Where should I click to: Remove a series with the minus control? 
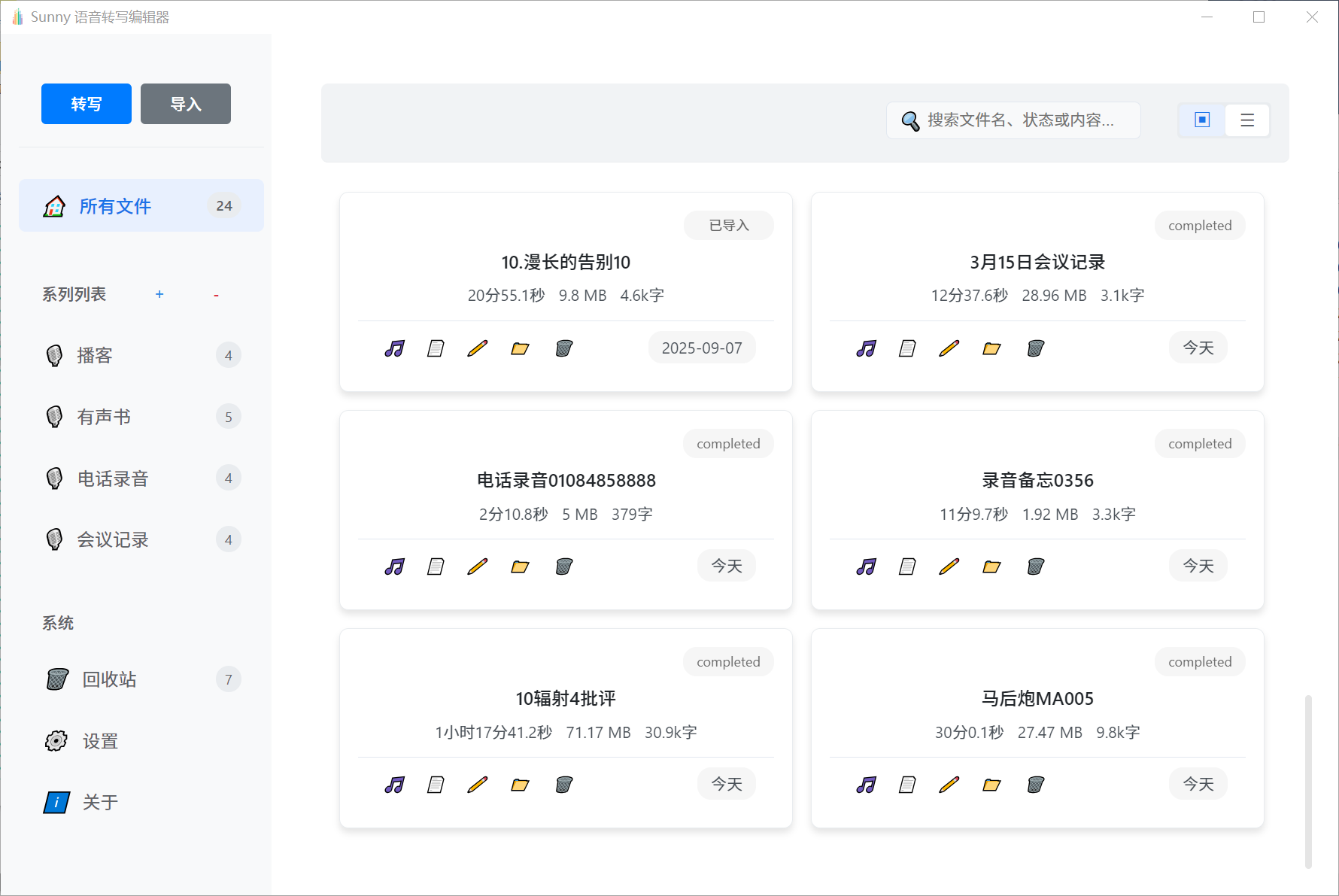(x=216, y=294)
